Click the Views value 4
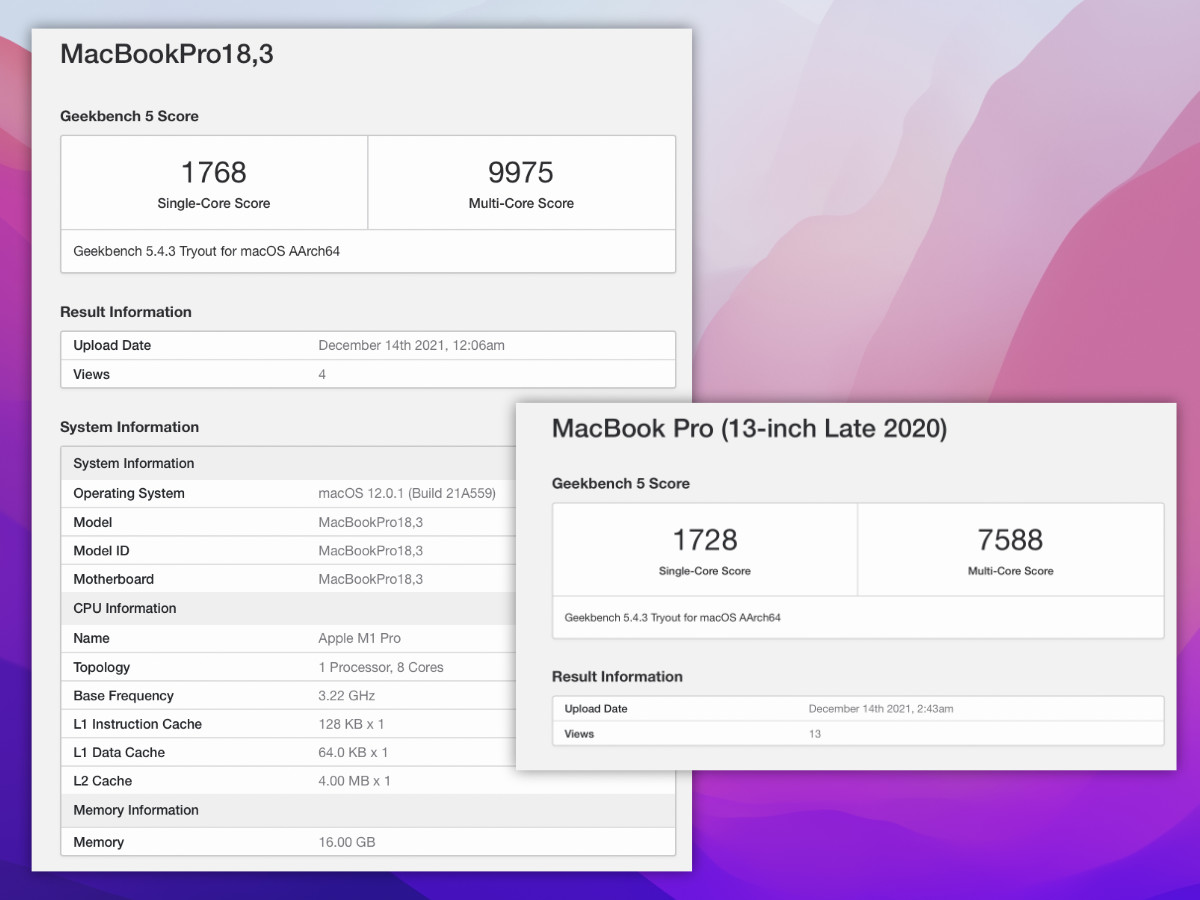Screen dimensions: 1200x900 click(x=322, y=374)
